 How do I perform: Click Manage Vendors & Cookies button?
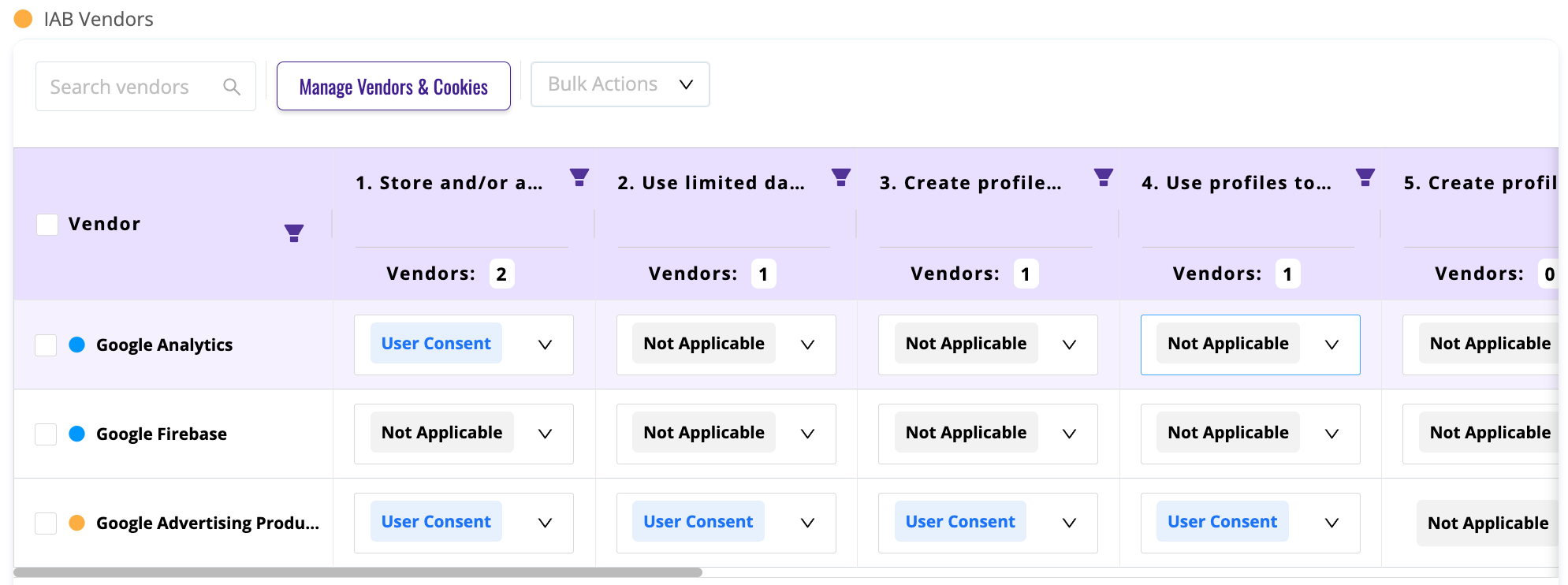point(393,86)
